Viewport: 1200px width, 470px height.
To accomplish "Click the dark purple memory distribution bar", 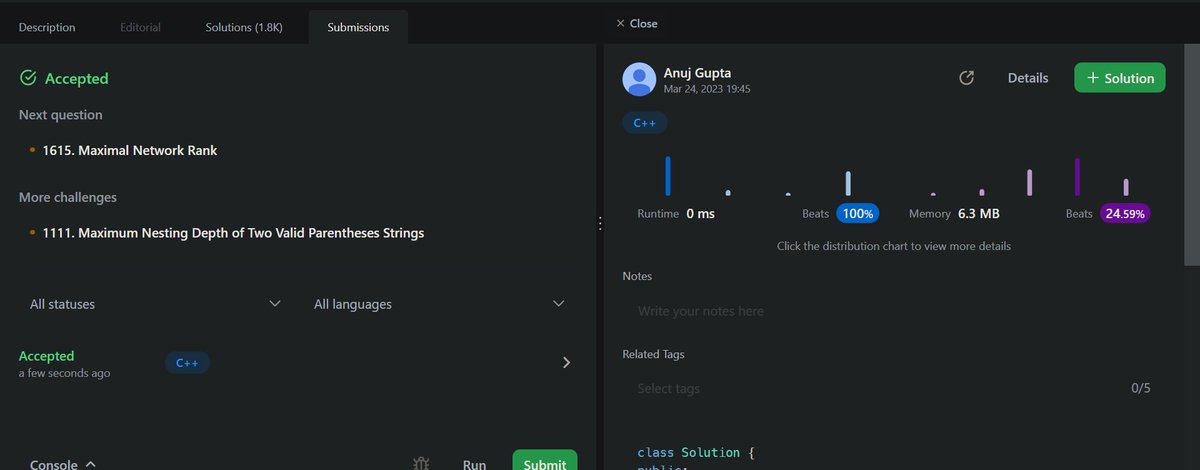I will (x=1077, y=177).
